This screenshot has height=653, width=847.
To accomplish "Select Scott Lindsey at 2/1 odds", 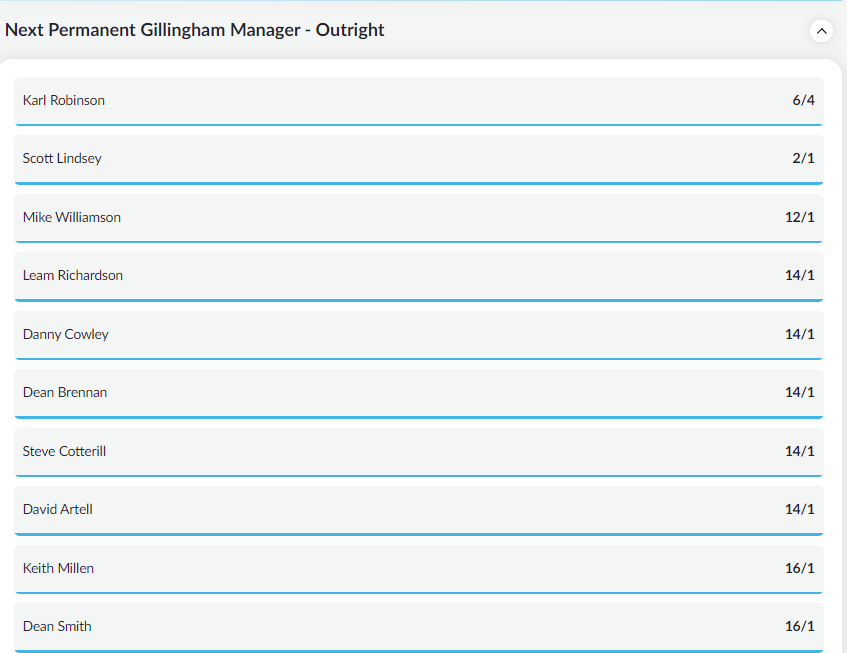I will [419, 159].
